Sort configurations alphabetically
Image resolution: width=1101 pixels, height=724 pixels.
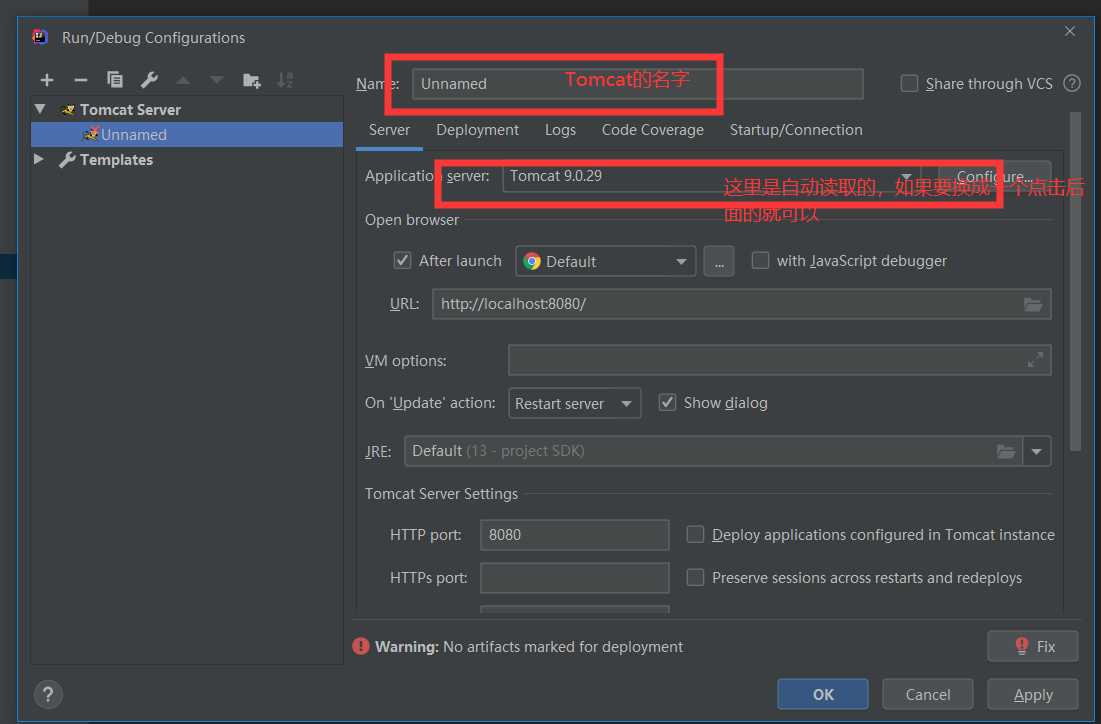click(284, 80)
